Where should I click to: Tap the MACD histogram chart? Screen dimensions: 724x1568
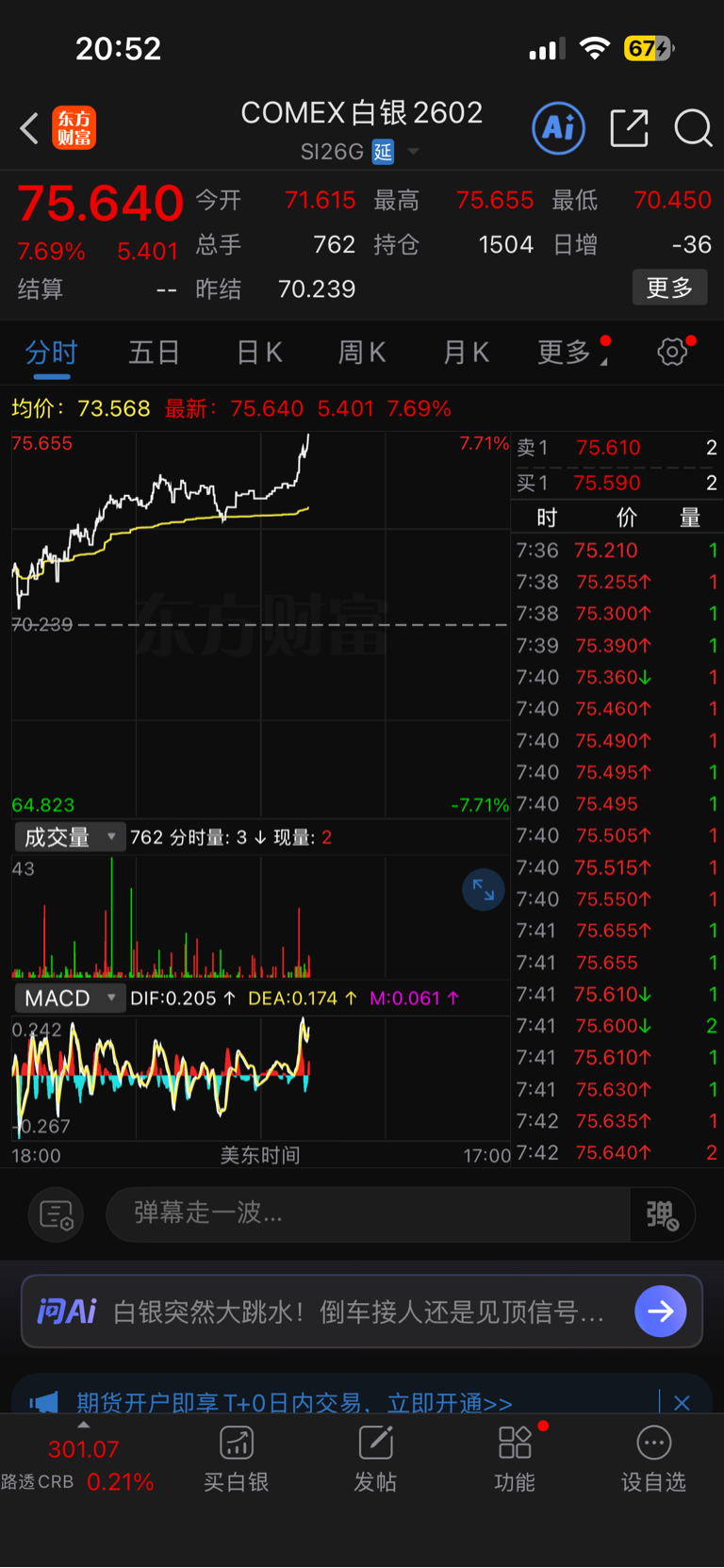pos(260,1078)
